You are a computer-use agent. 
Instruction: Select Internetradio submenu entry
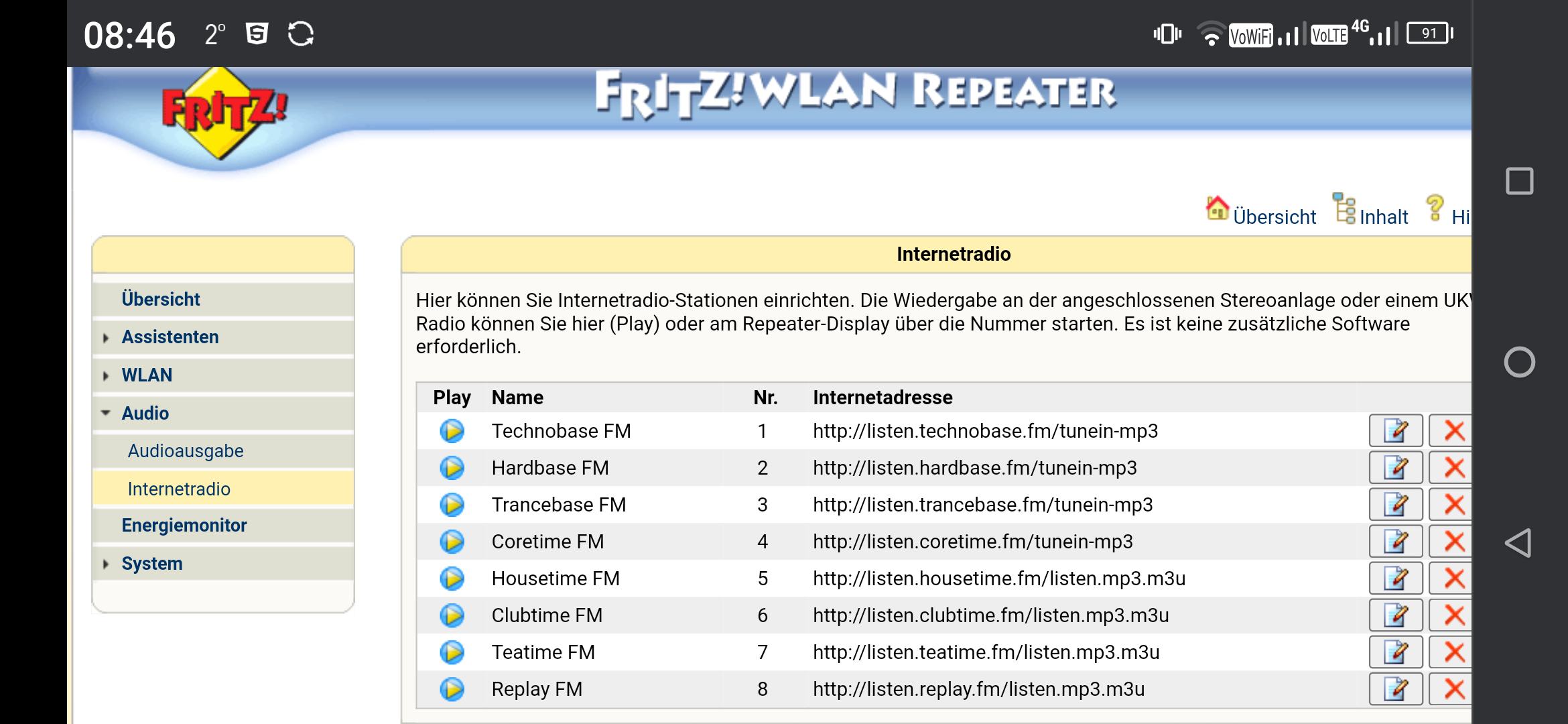coord(179,489)
